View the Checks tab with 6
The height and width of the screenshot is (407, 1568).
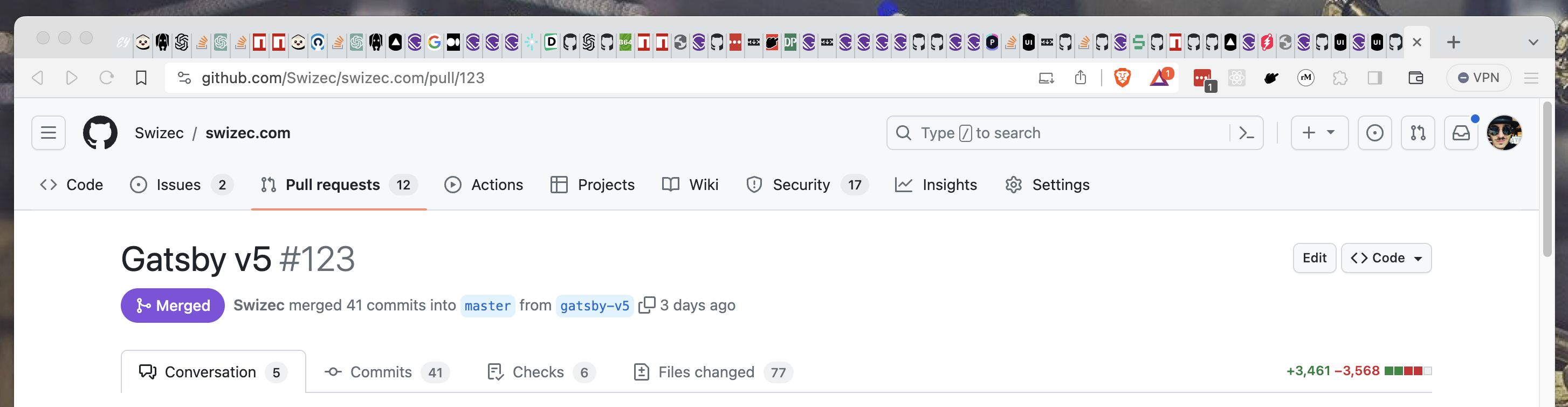click(x=541, y=372)
